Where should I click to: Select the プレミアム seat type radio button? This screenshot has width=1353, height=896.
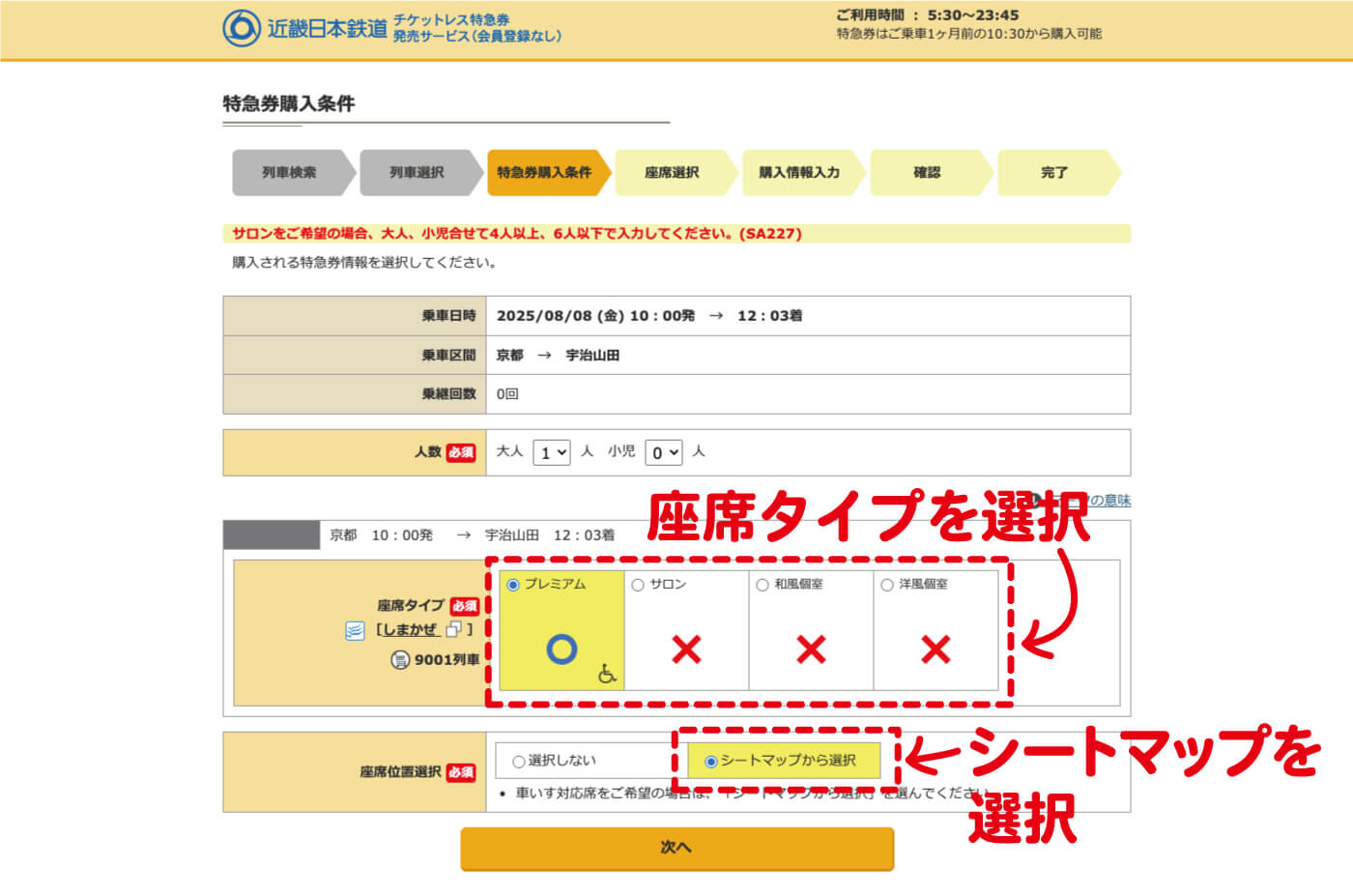coord(512,585)
